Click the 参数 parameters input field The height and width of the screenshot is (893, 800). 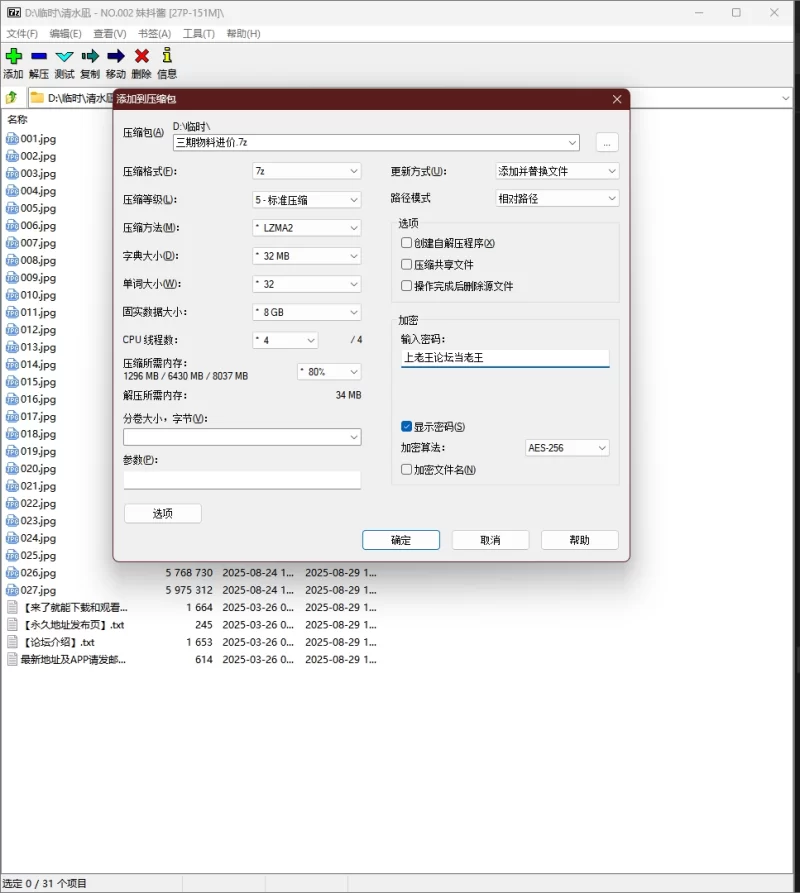[x=242, y=480]
